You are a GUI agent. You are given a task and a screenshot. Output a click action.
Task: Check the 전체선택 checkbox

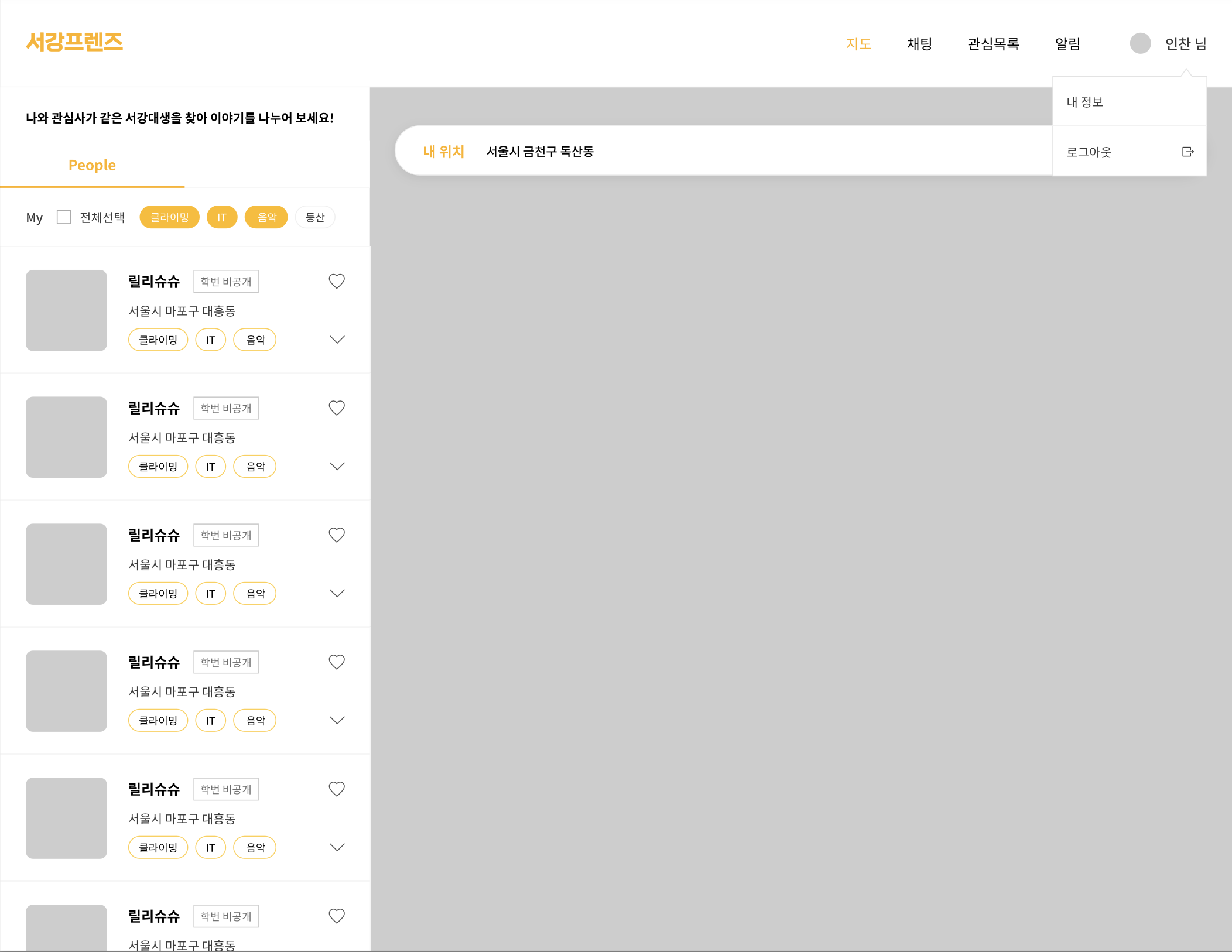point(64,217)
